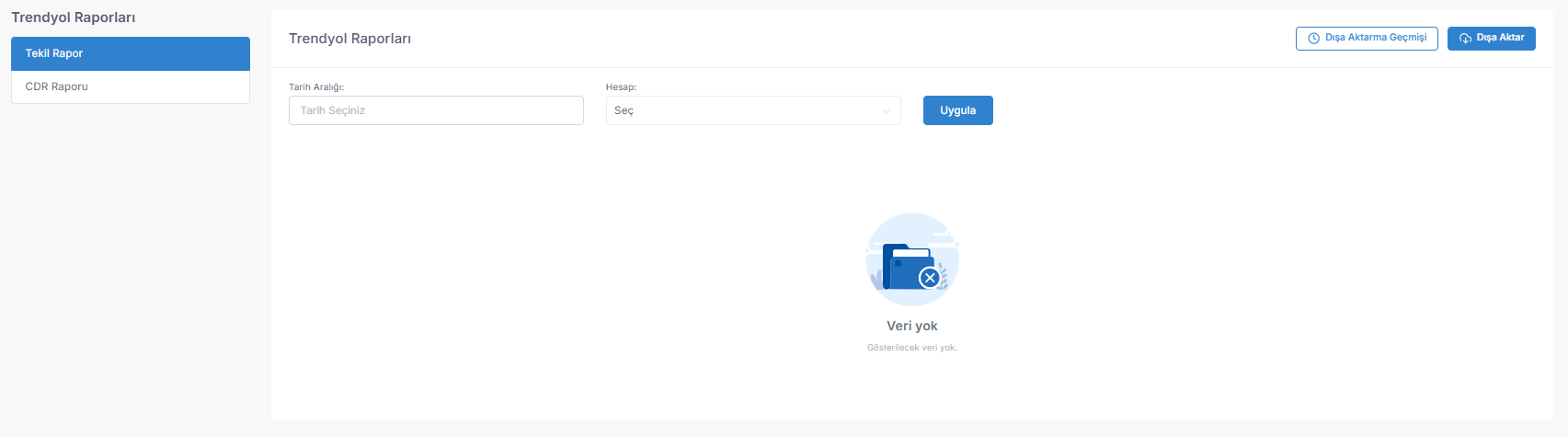Click the Gösterilecek veri yok message
This screenshot has width=1568, height=437.
pos(912,348)
